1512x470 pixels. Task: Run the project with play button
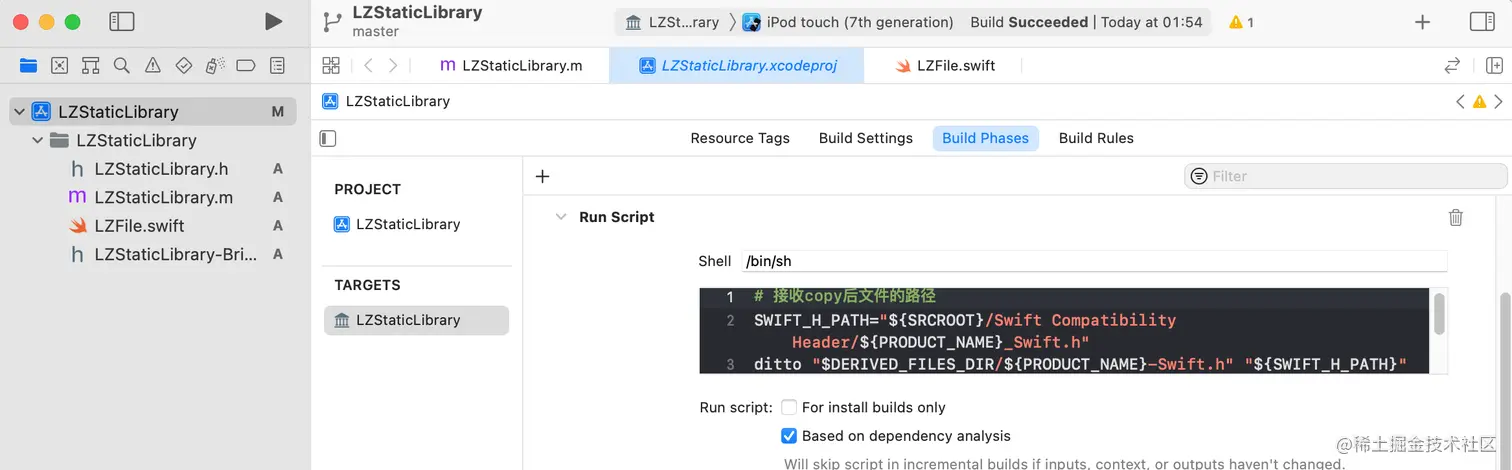click(273, 21)
